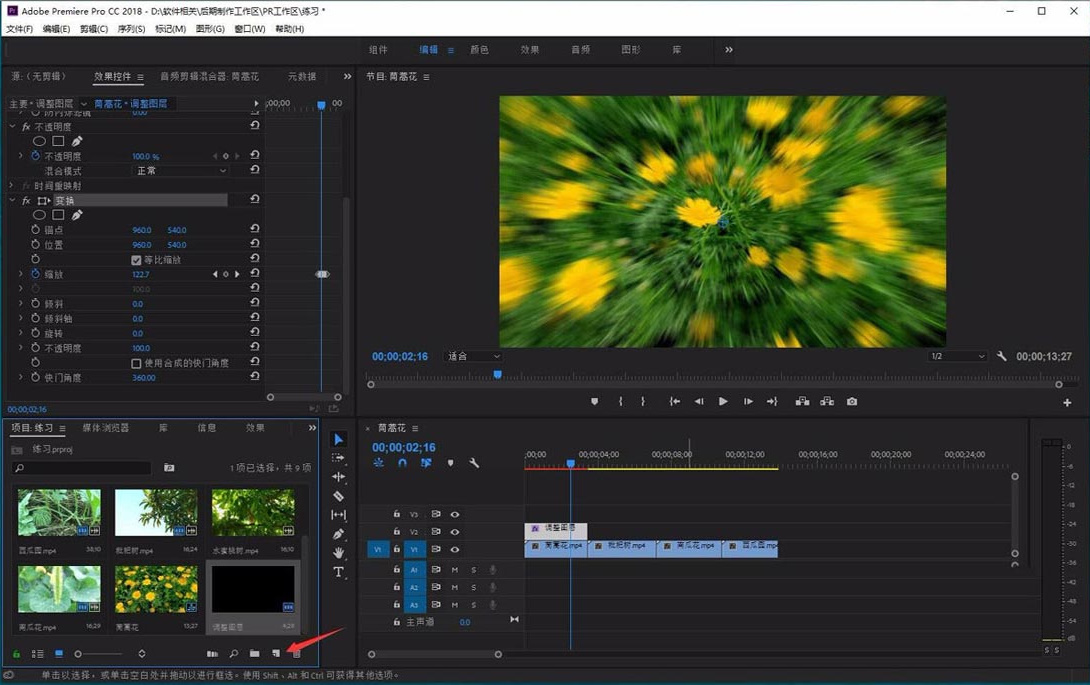
Task: Click the New Item icon in project panel
Action: 276,654
